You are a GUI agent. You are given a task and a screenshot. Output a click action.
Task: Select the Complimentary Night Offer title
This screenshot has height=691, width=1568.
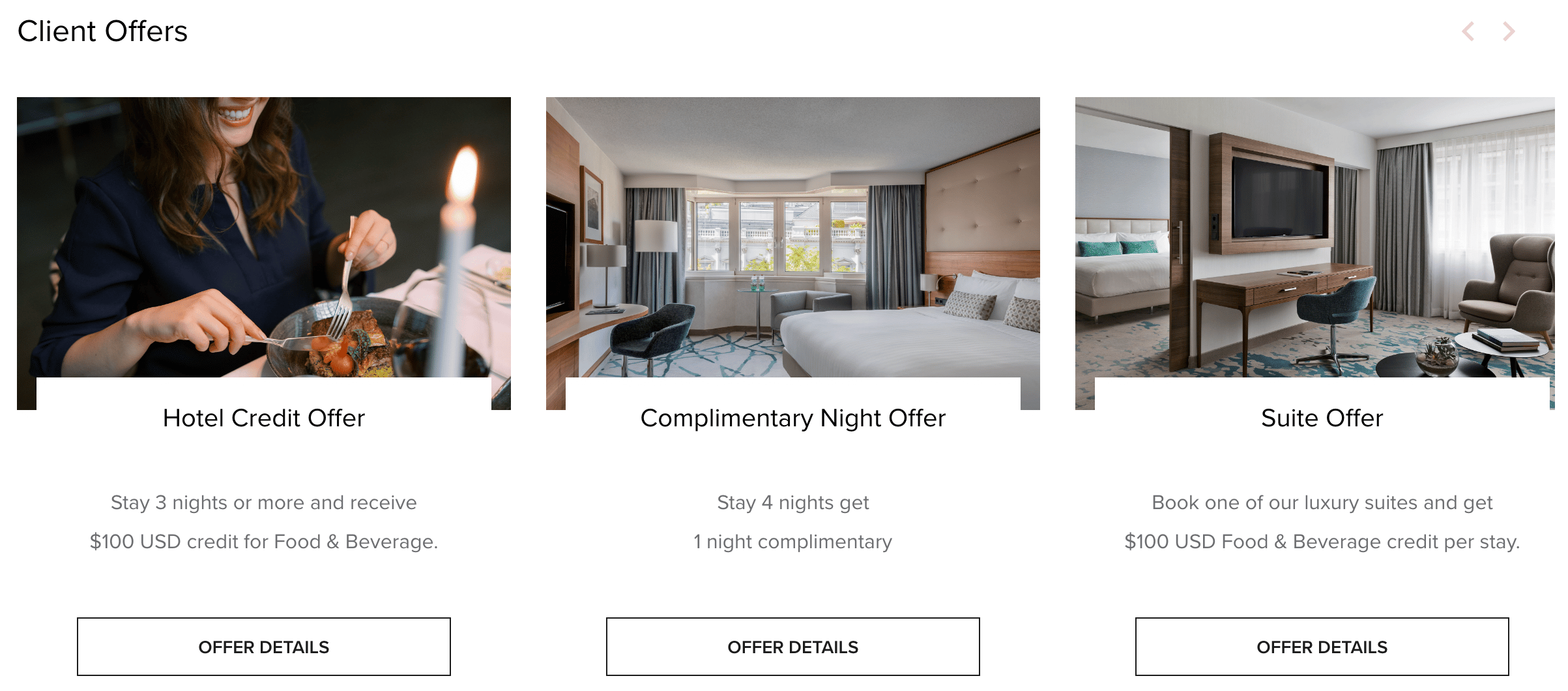(793, 419)
